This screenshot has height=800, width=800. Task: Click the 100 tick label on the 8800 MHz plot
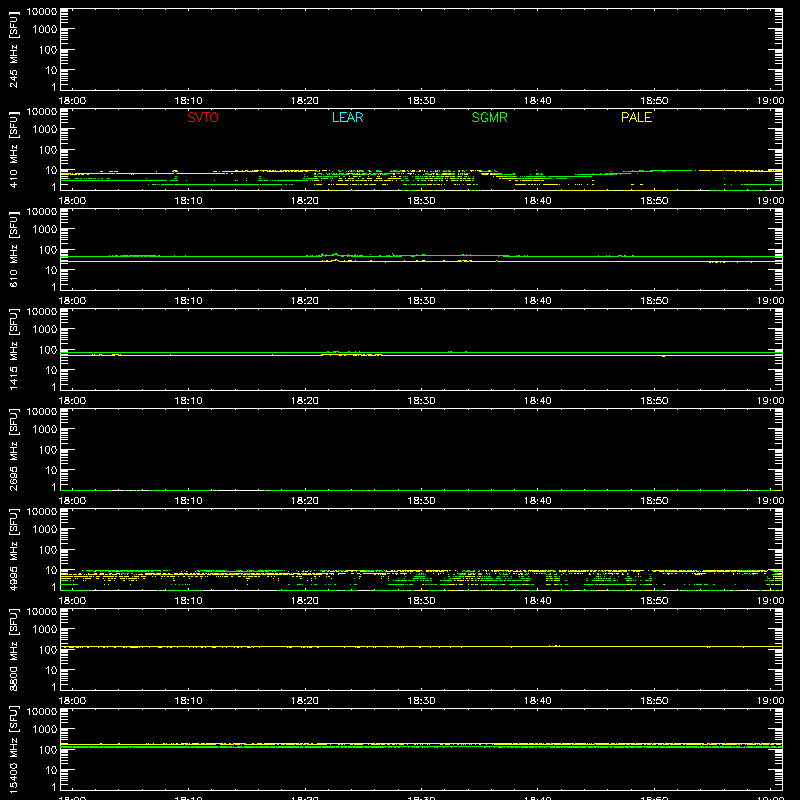pos(48,650)
